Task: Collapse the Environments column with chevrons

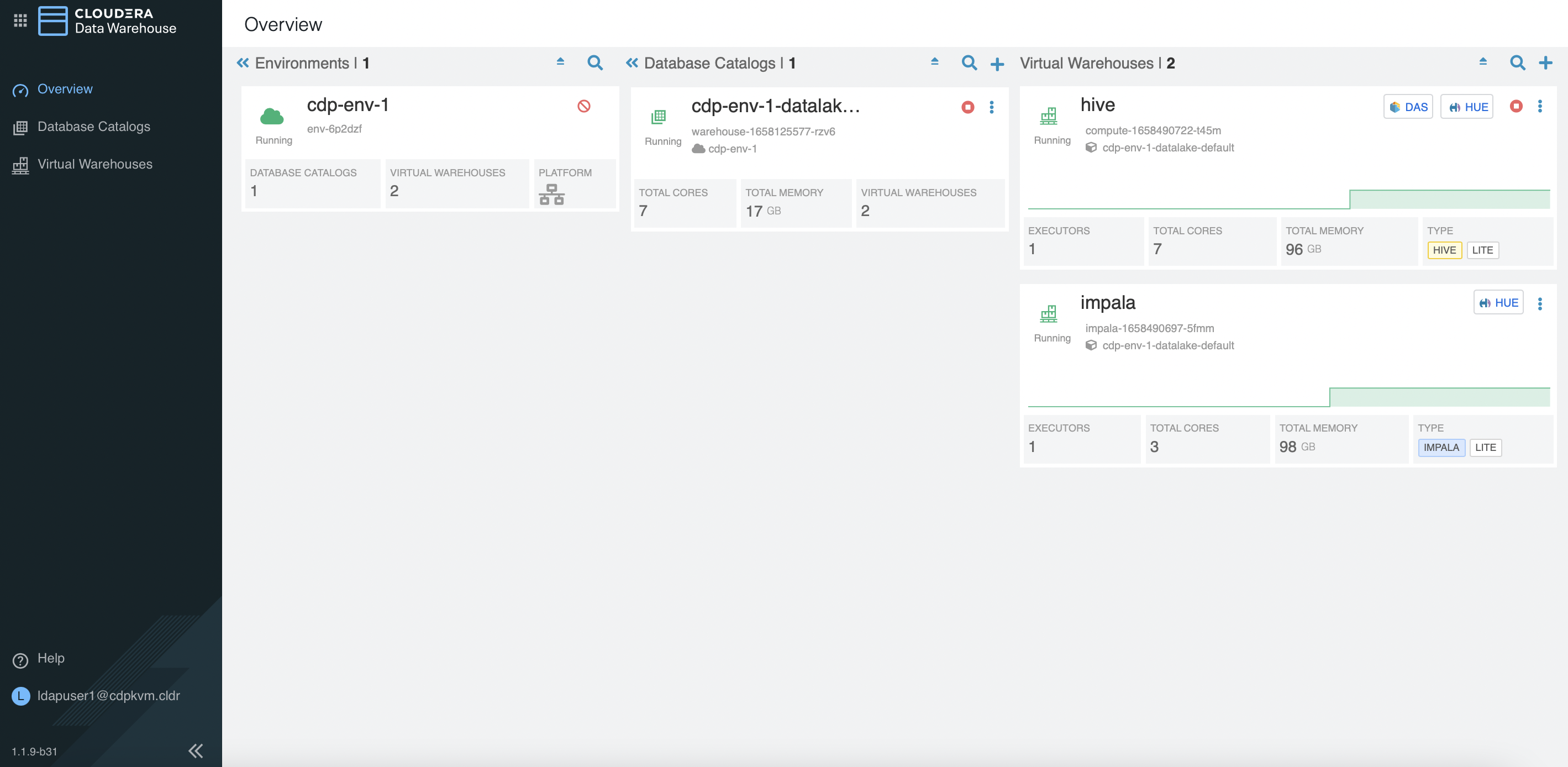Action: click(243, 64)
